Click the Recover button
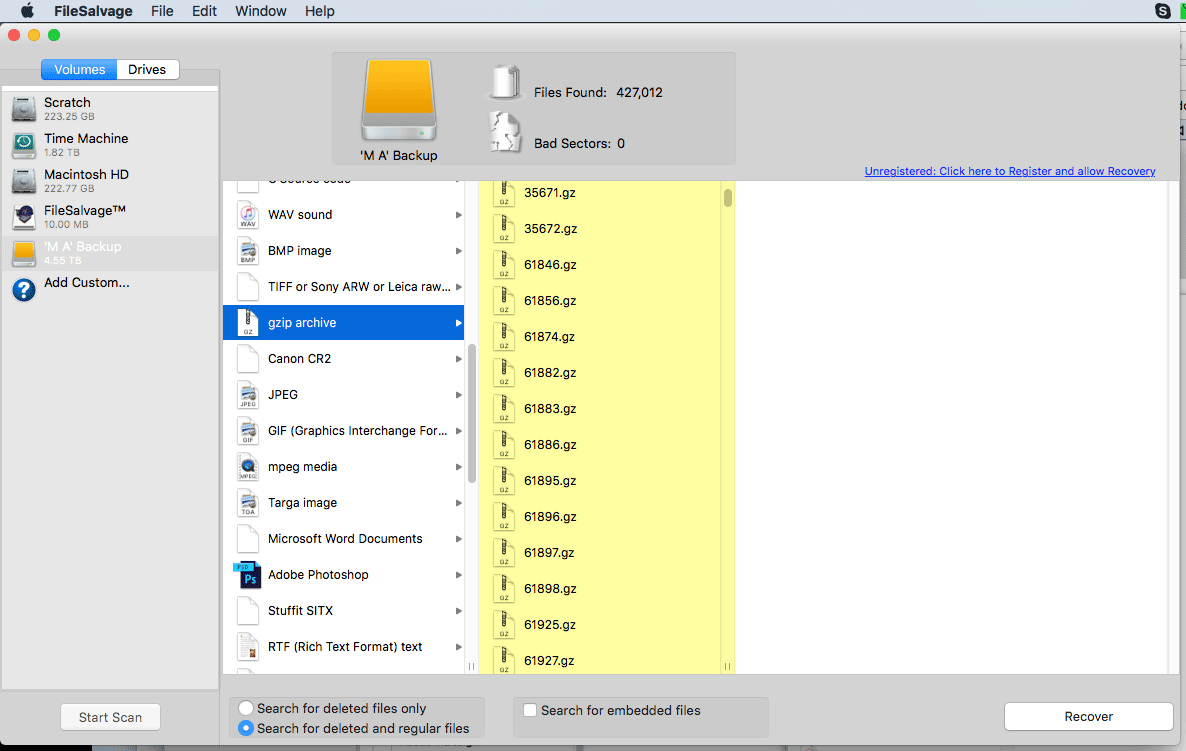This screenshot has width=1186, height=751. pyautogui.click(x=1088, y=716)
